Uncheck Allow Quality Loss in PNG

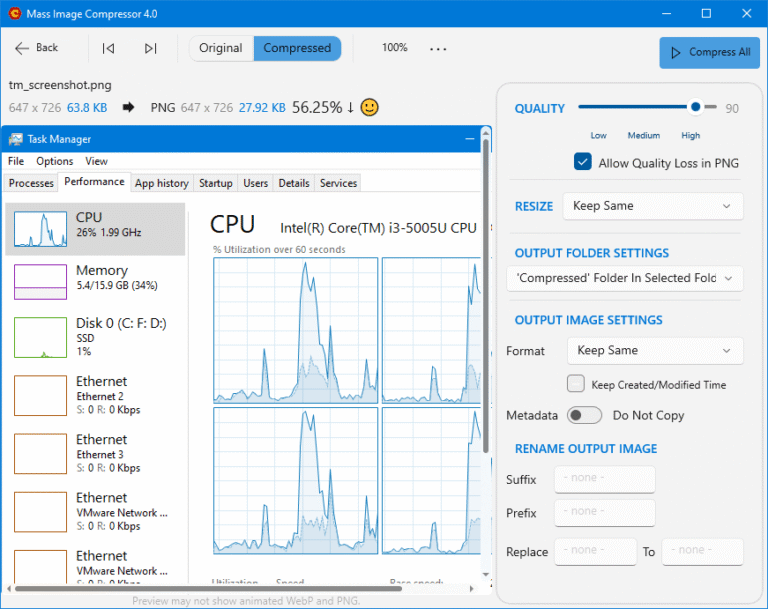tap(582, 162)
